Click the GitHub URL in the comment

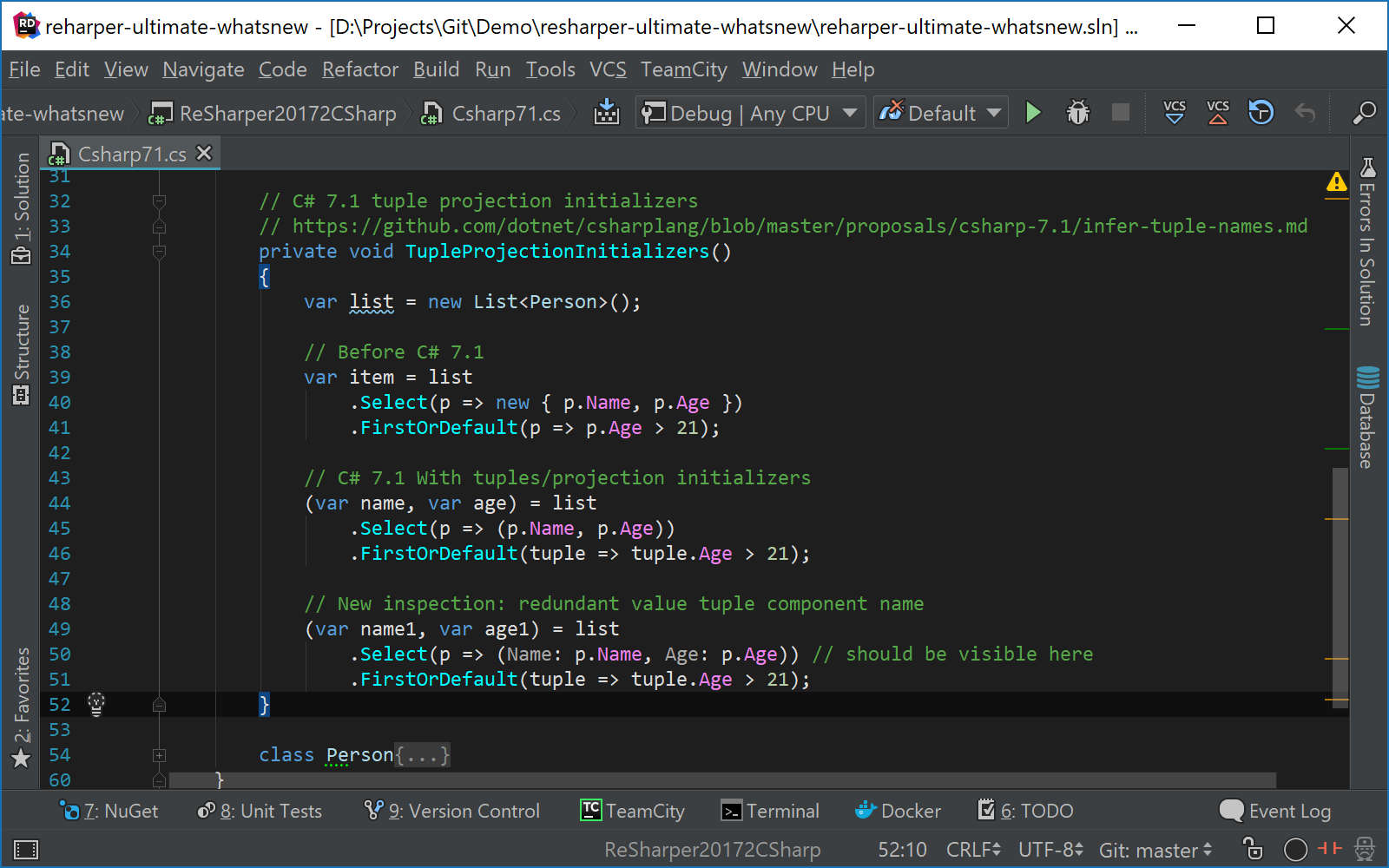[x=800, y=227]
